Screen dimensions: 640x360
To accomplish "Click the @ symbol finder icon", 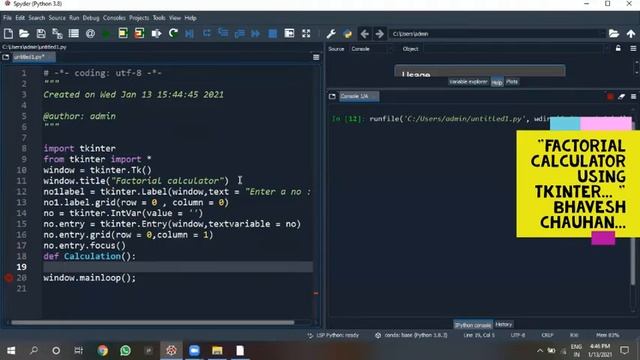I will click(x=90, y=33).
